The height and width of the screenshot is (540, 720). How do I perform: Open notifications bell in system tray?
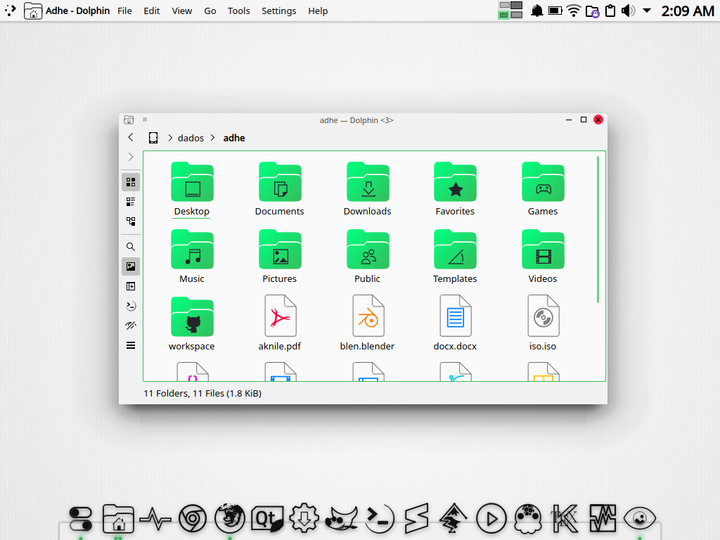click(537, 11)
